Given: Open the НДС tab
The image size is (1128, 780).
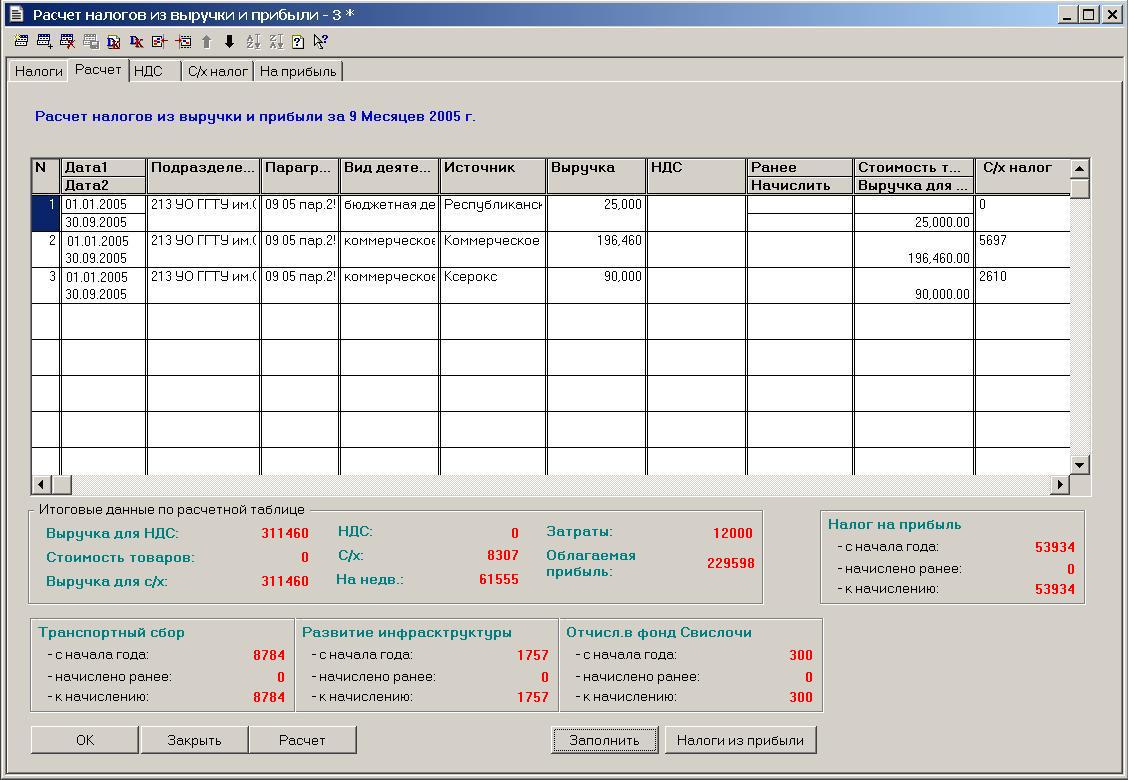Looking at the screenshot, I should [x=148, y=71].
